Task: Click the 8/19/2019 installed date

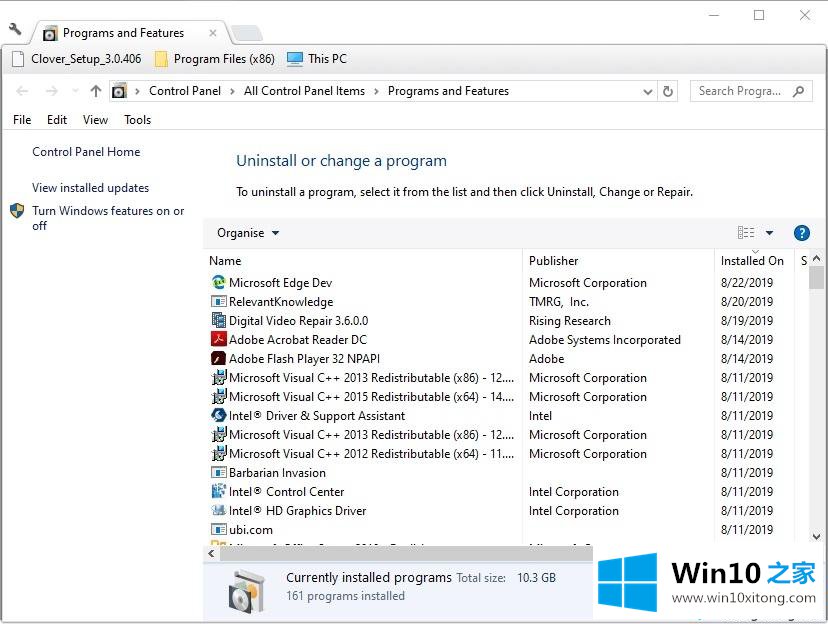Action: click(x=747, y=320)
